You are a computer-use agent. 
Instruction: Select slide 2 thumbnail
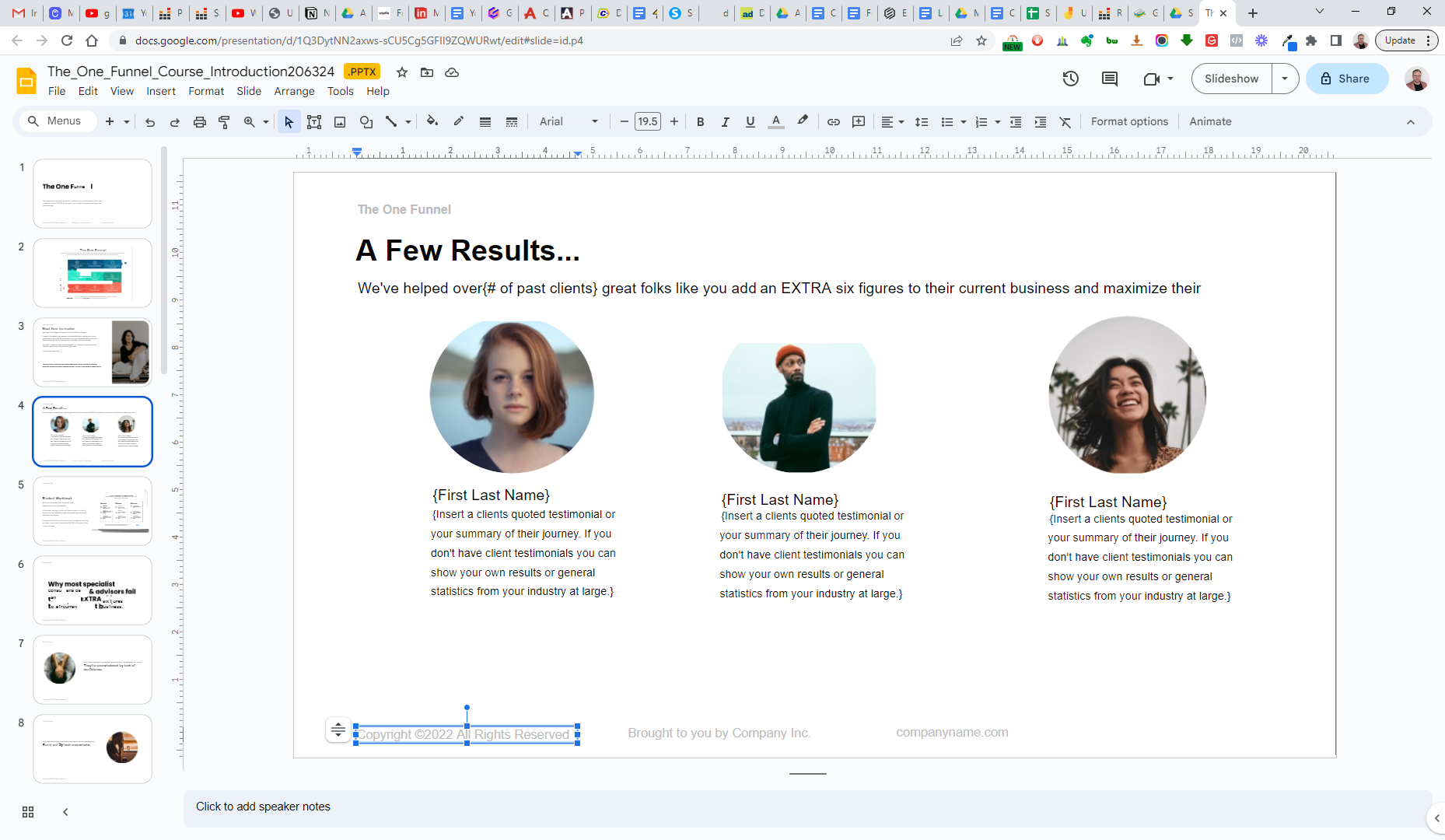pyautogui.click(x=93, y=273)
